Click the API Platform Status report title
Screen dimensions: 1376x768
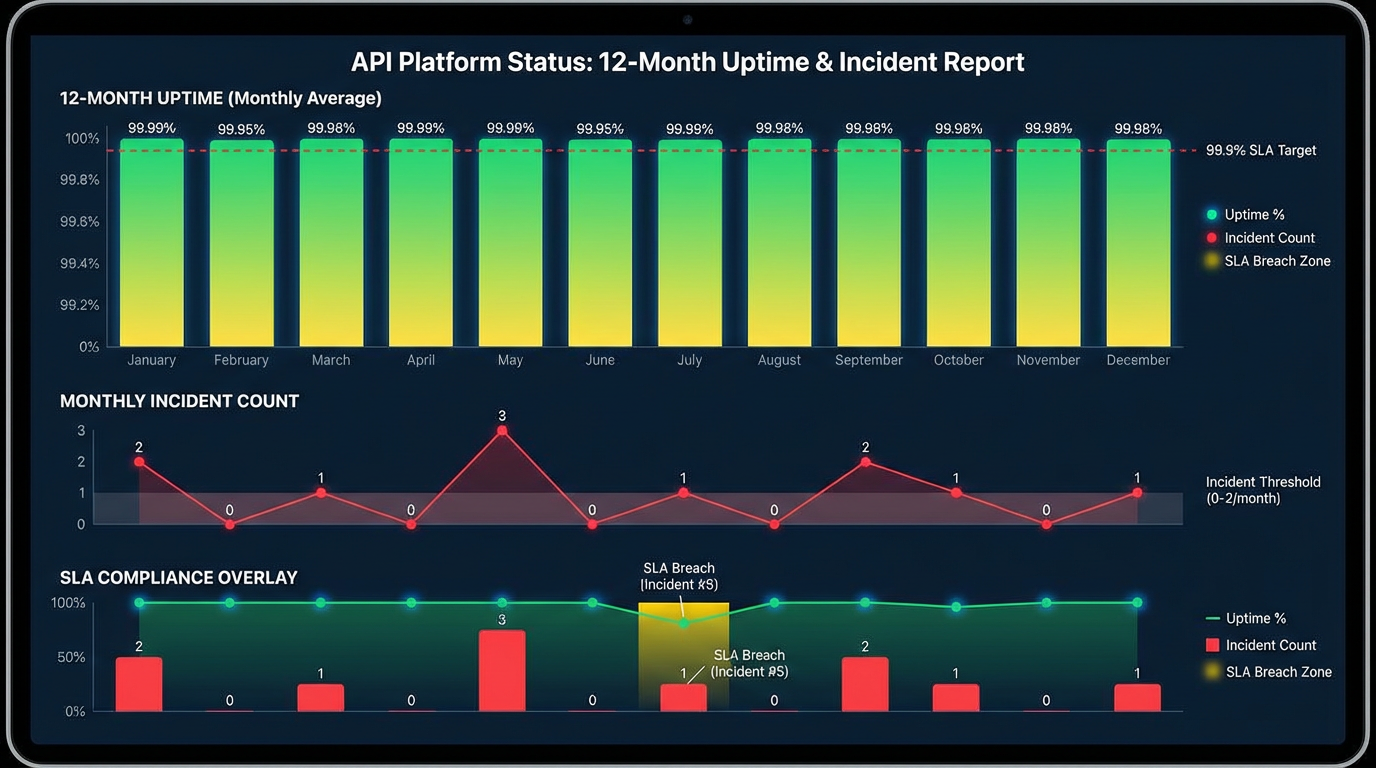687,62
